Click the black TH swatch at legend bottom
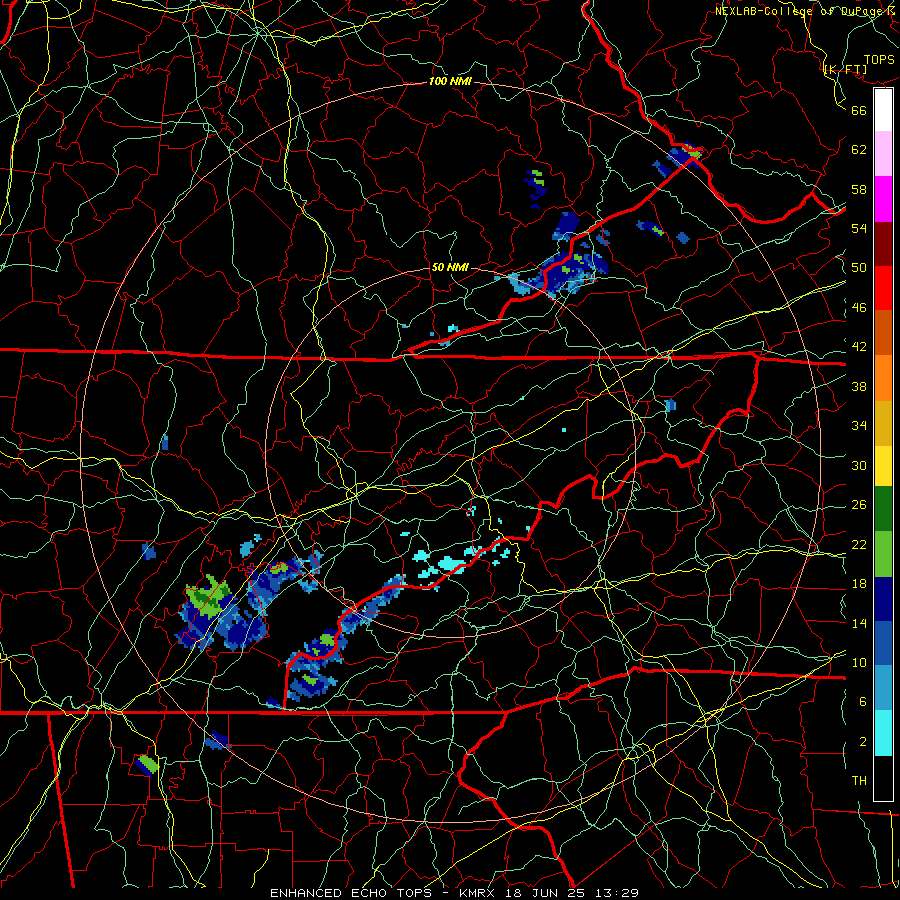900x900 pixels. pyautogui.click(x=883, y=778)
